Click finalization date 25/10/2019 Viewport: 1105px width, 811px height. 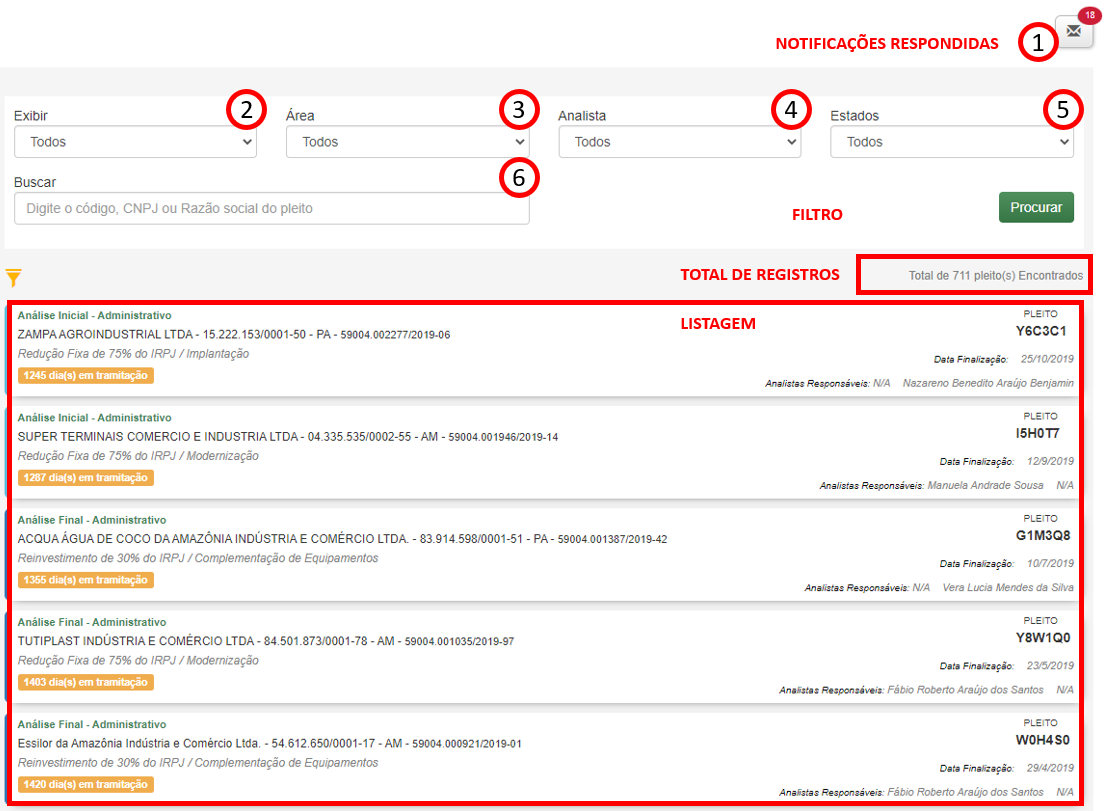1047,359
